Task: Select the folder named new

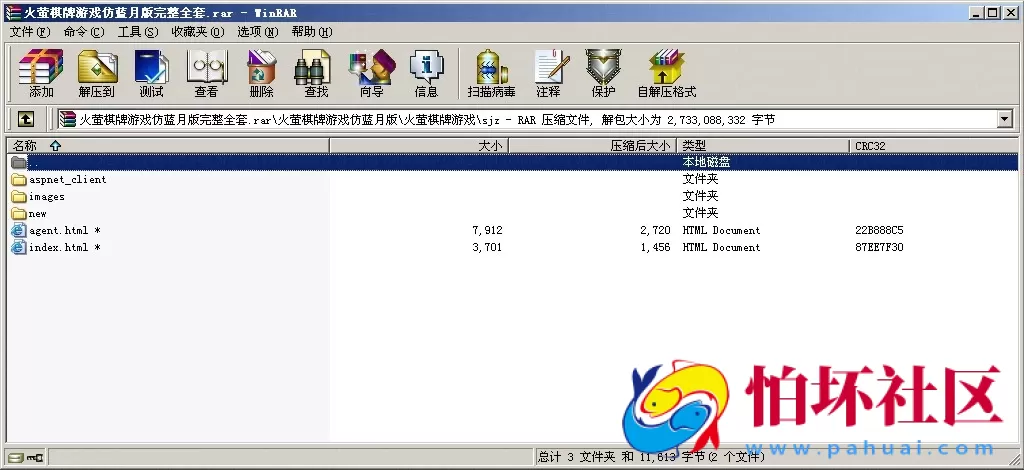Action: point(38,213)
